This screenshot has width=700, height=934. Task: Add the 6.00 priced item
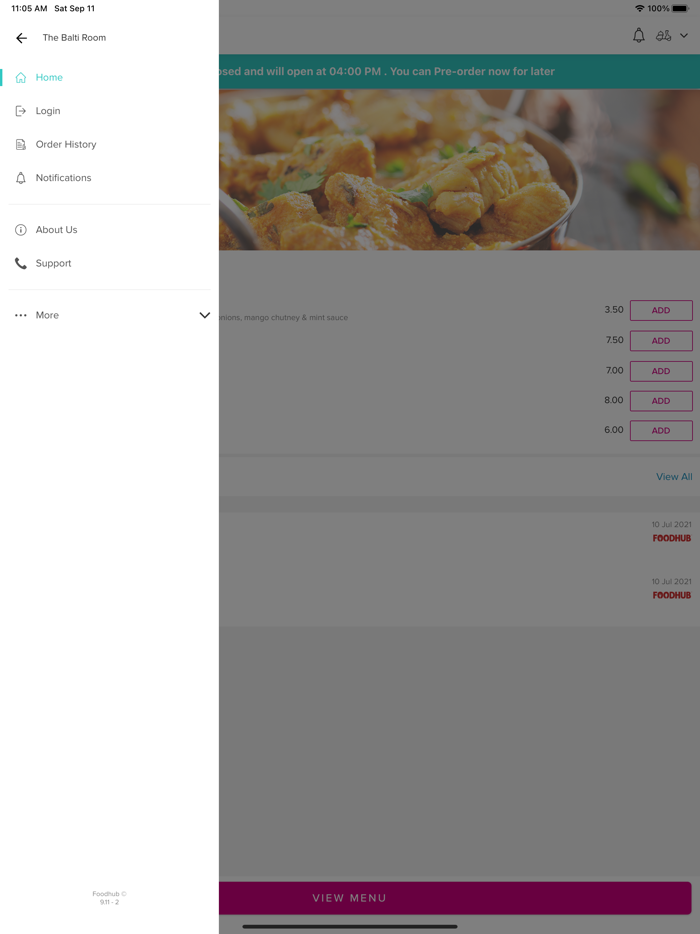(661, 431)
